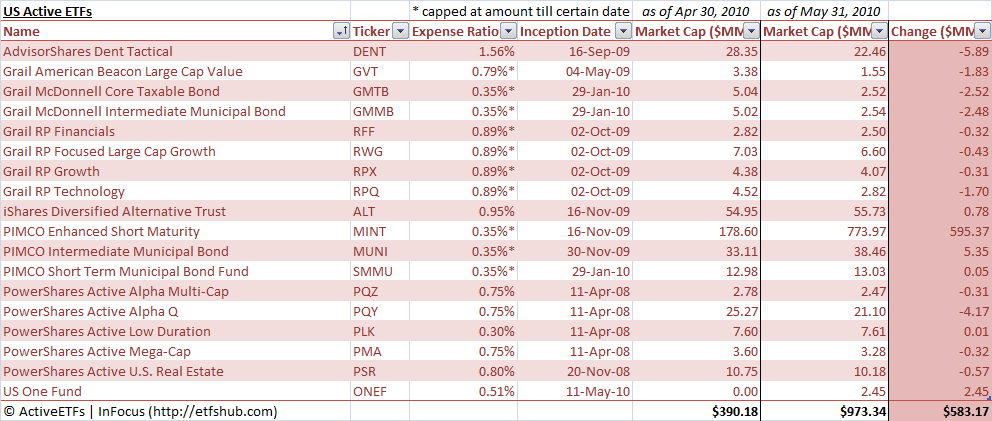Select the RFF ticker cell
Screen dimensions: 992x421
tap(380, 131)
